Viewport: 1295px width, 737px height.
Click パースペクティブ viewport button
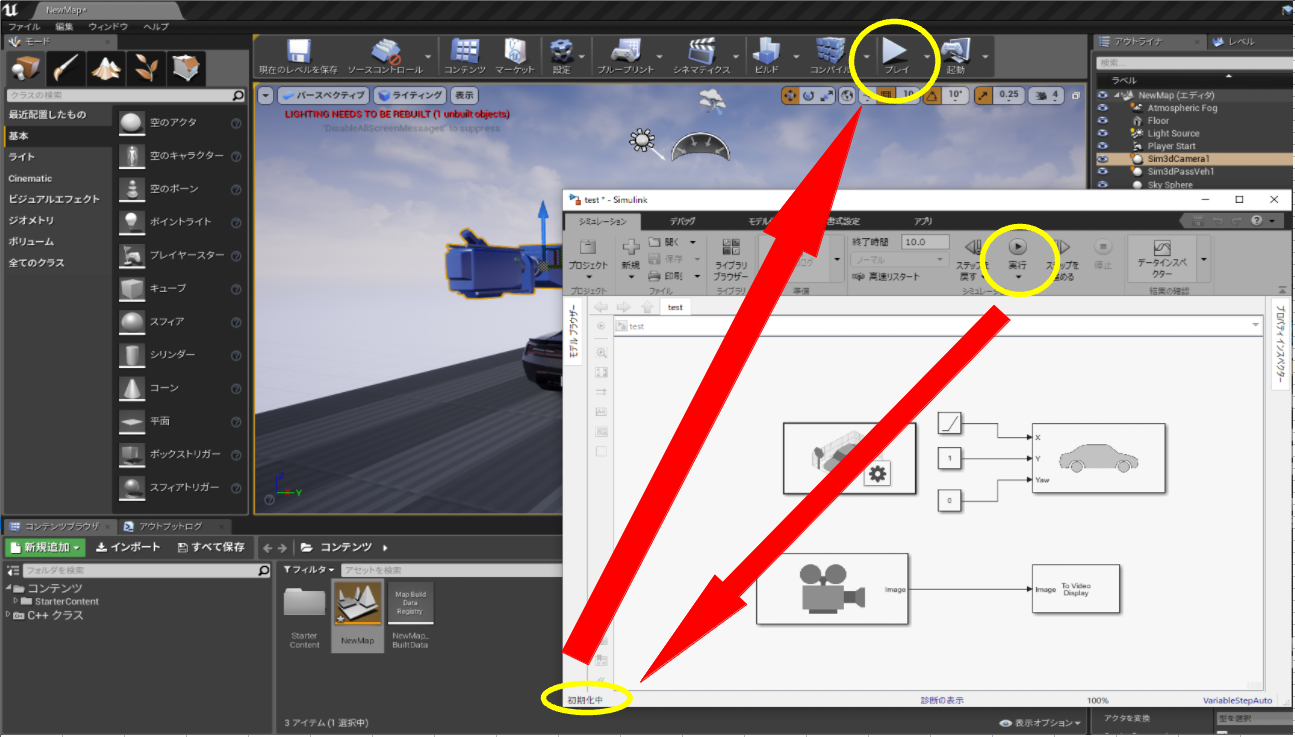point(322,95)
